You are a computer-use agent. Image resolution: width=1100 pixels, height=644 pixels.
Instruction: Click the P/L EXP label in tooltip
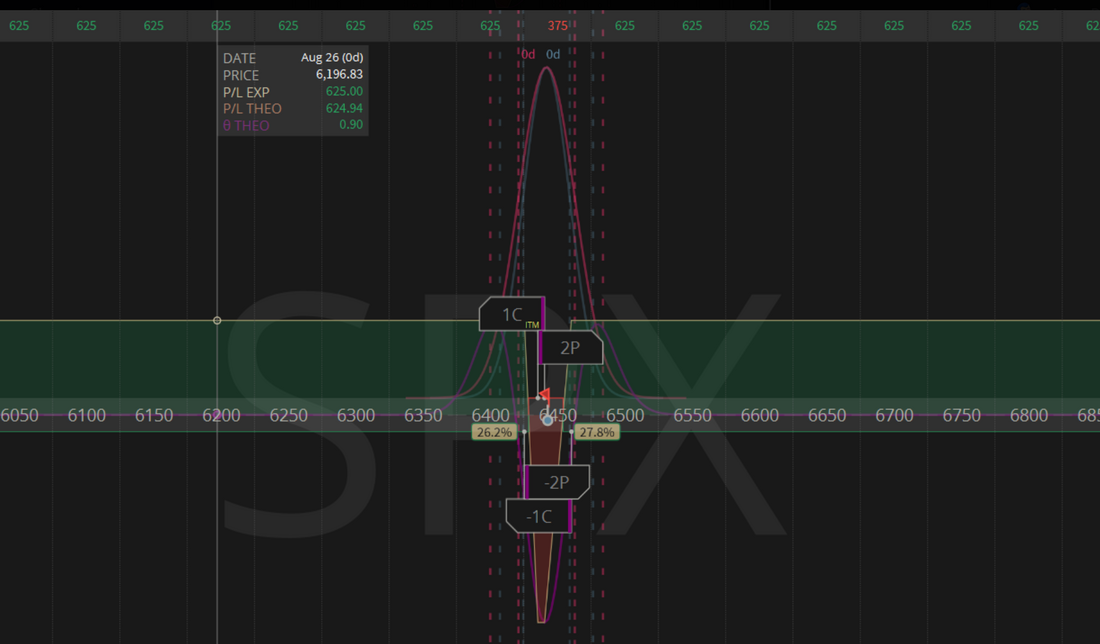click(x=246, y=92)
